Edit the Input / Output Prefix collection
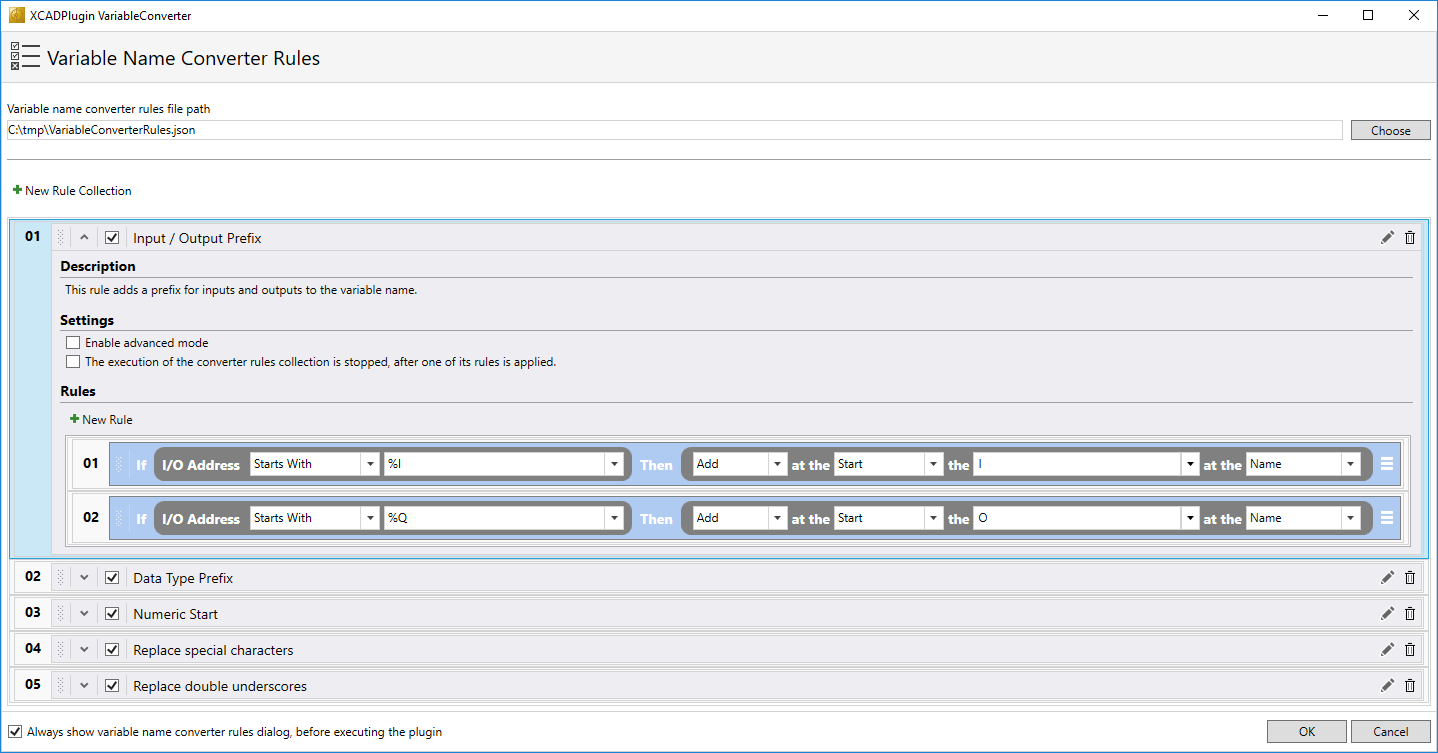The height and width of the screenshot is (753, 1438). 1387,237
